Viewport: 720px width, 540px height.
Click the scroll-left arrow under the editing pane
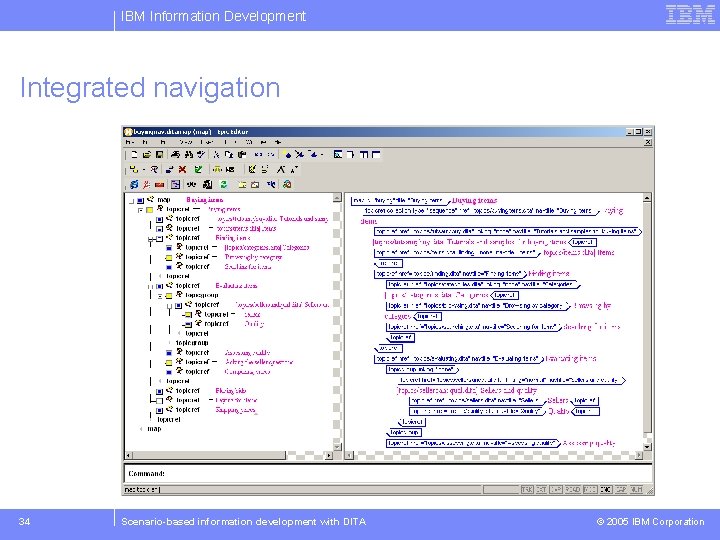349,456
